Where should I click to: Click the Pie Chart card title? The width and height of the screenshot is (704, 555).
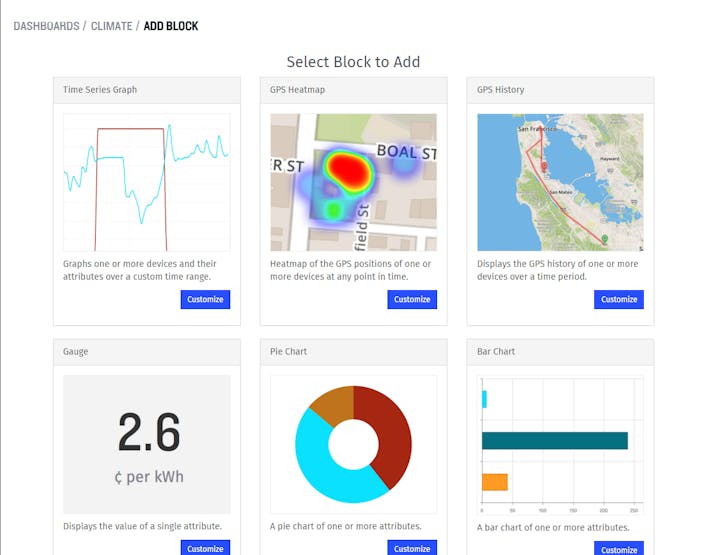click(288, 352)
